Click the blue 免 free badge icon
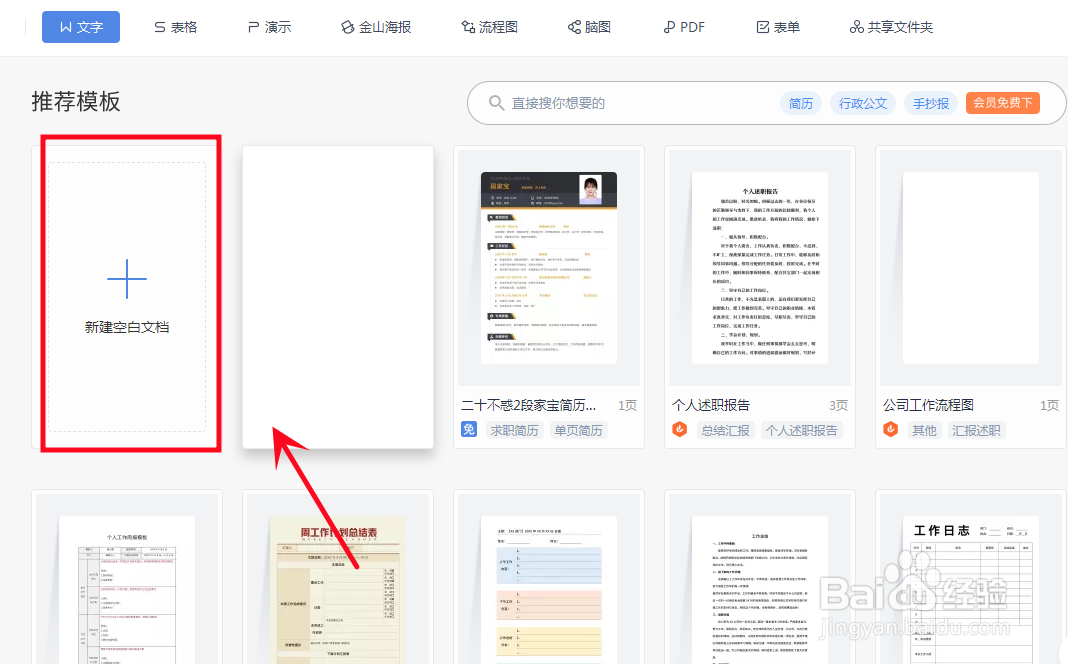This screenshot has height=664, width=1068. pyautogui.click(x=469, y=430)
